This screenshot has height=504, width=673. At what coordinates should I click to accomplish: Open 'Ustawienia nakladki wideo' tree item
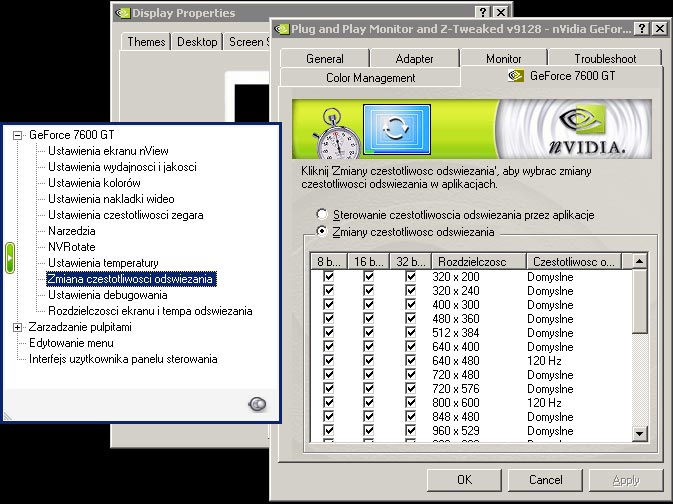[111, 199]
